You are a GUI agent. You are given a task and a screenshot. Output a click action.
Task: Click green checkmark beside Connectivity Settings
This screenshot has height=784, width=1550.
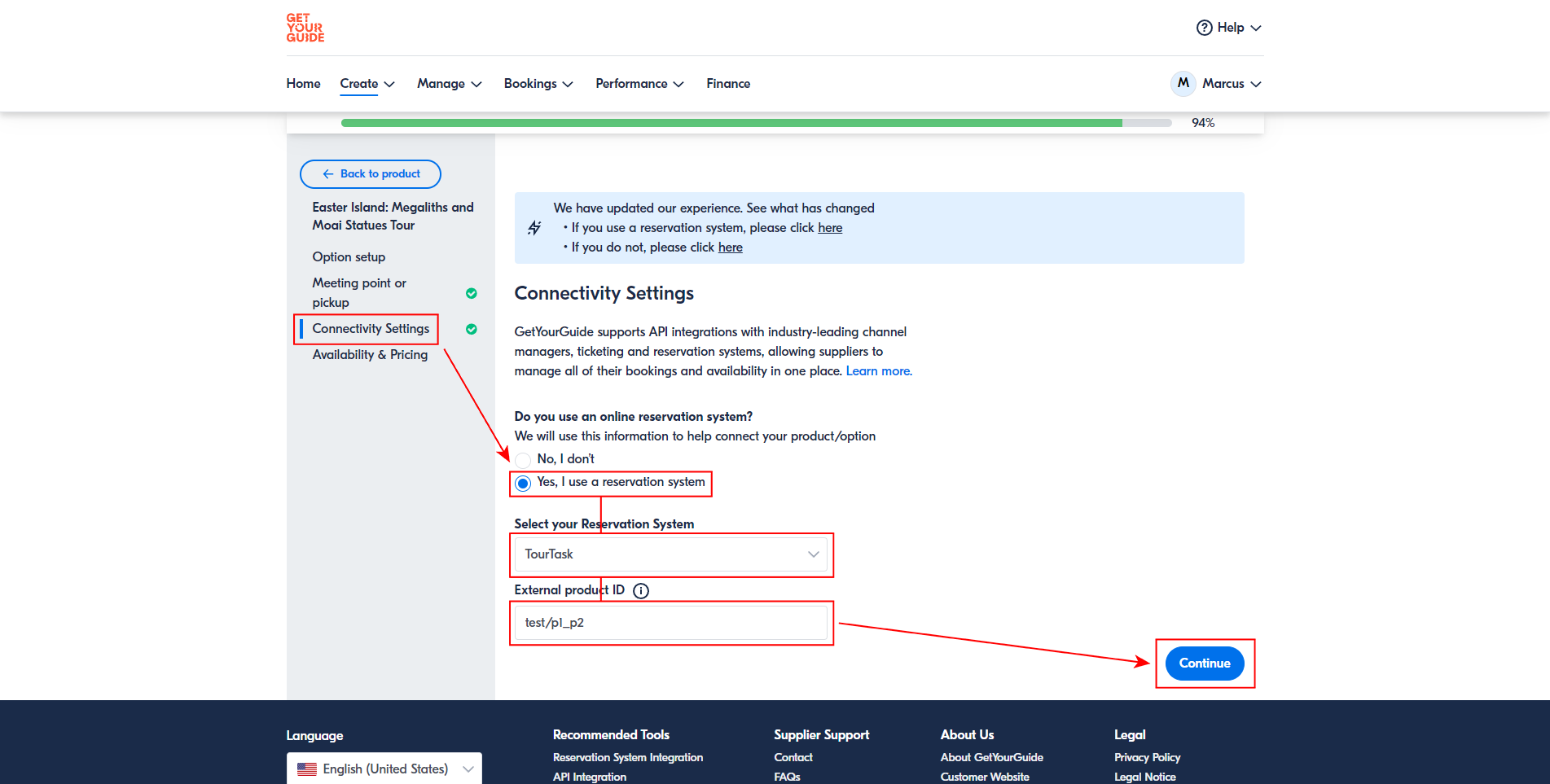471,329
